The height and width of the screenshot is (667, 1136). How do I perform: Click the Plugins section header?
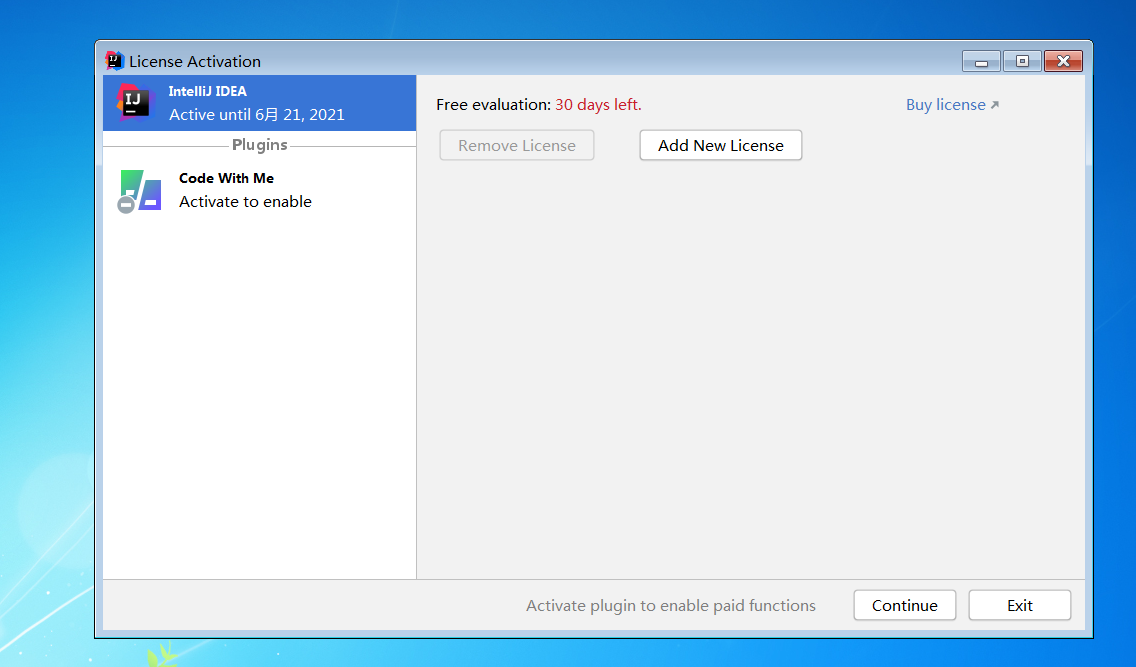click(x=259, y=145)
